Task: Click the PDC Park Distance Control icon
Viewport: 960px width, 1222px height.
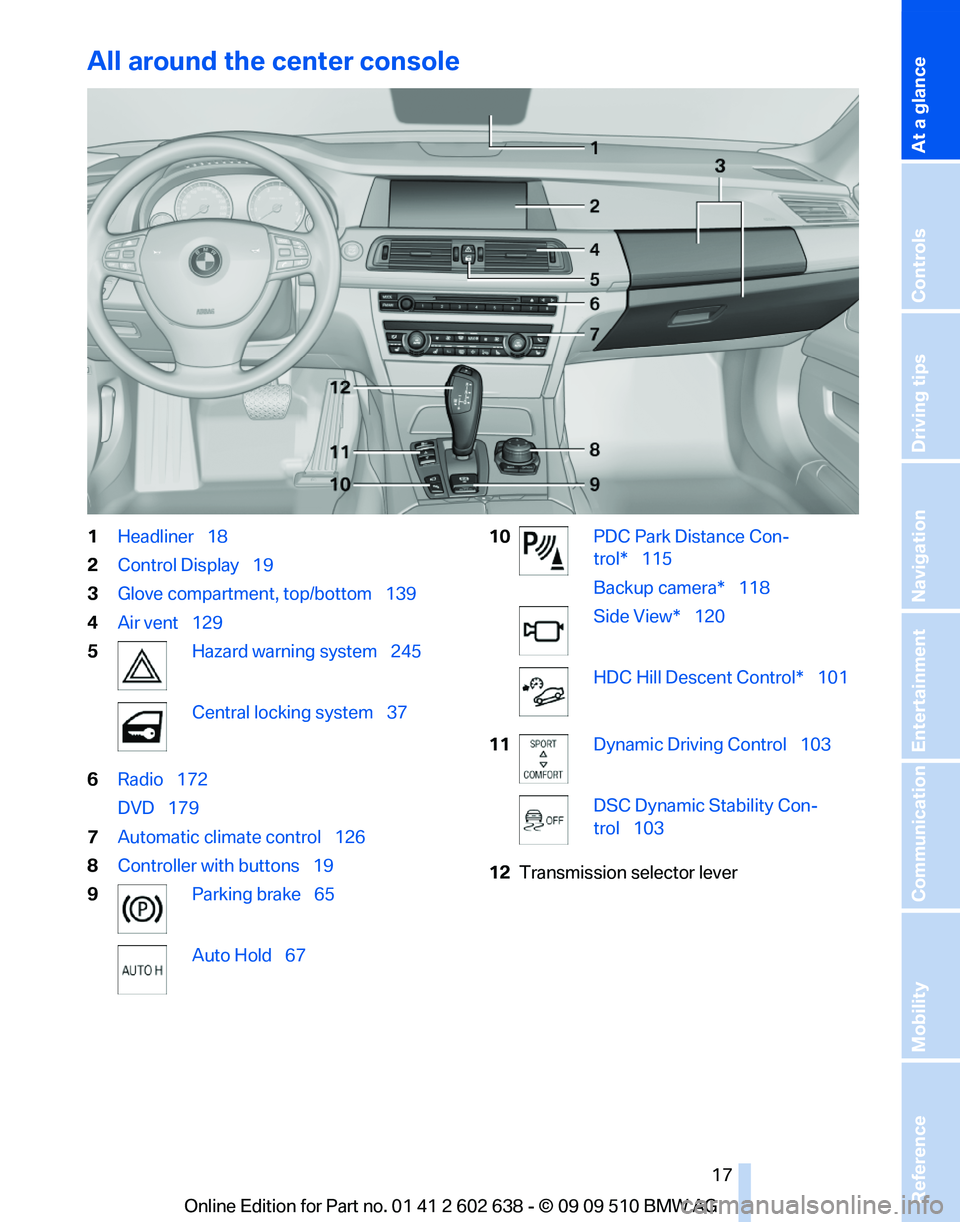Action: click(x=543, y=551)
